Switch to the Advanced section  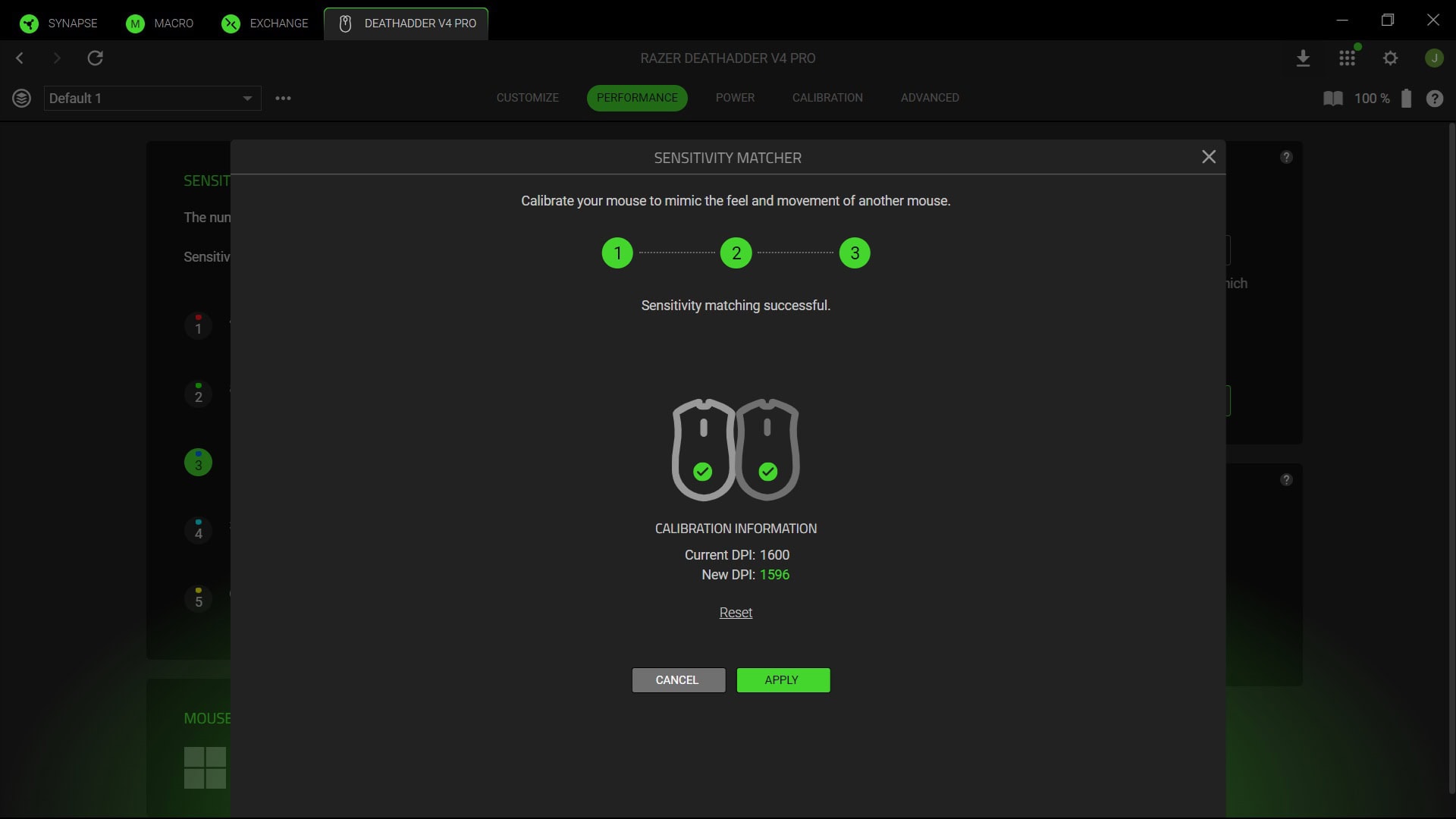(x=930, y=98)
